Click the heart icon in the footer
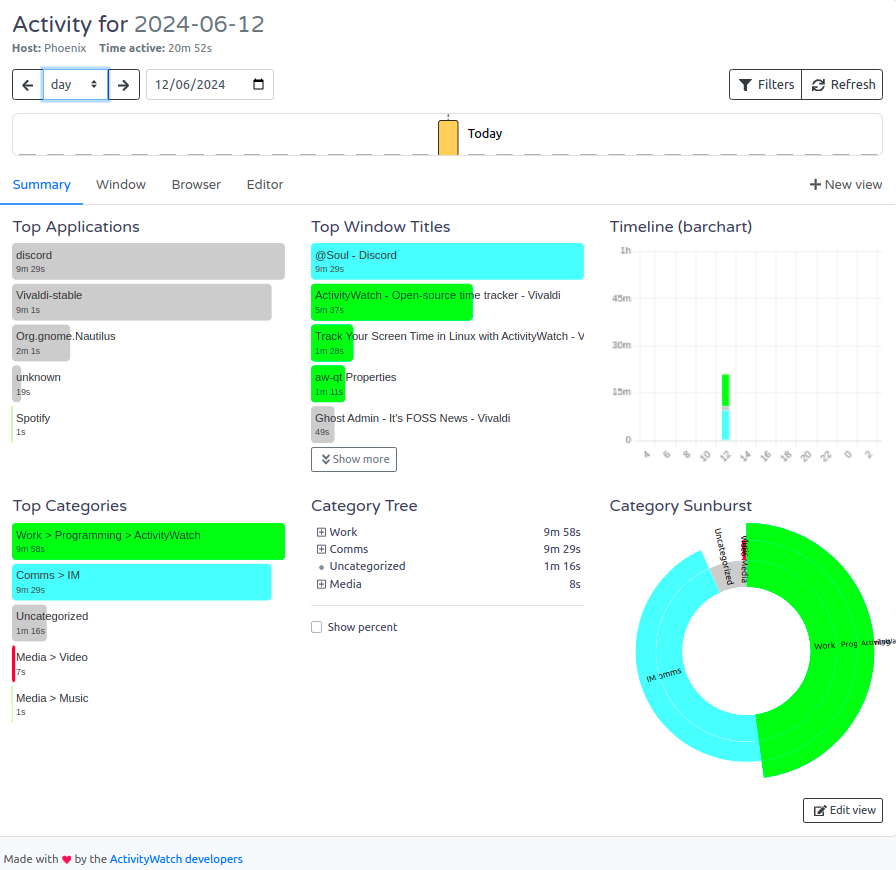The height and width of the screenshot is (870, 896). click(66, 858)
